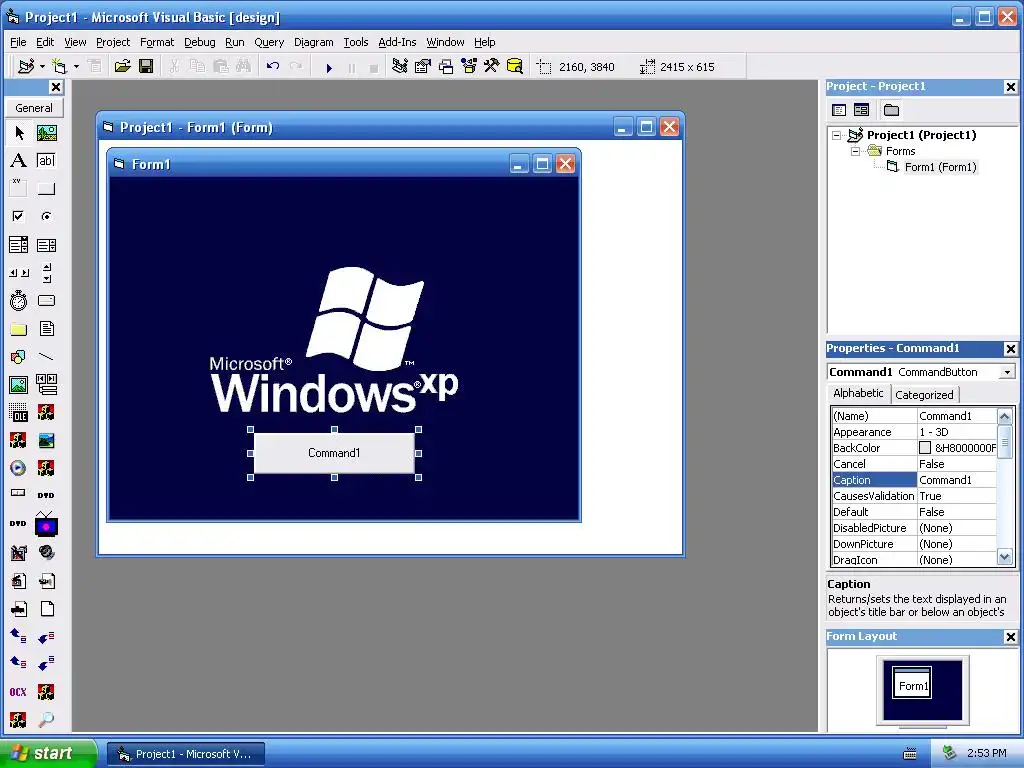This screenshot has width=1024, height=768.
Task: Select the CheckBox control in the toolbox
Action: pos(19,216)
